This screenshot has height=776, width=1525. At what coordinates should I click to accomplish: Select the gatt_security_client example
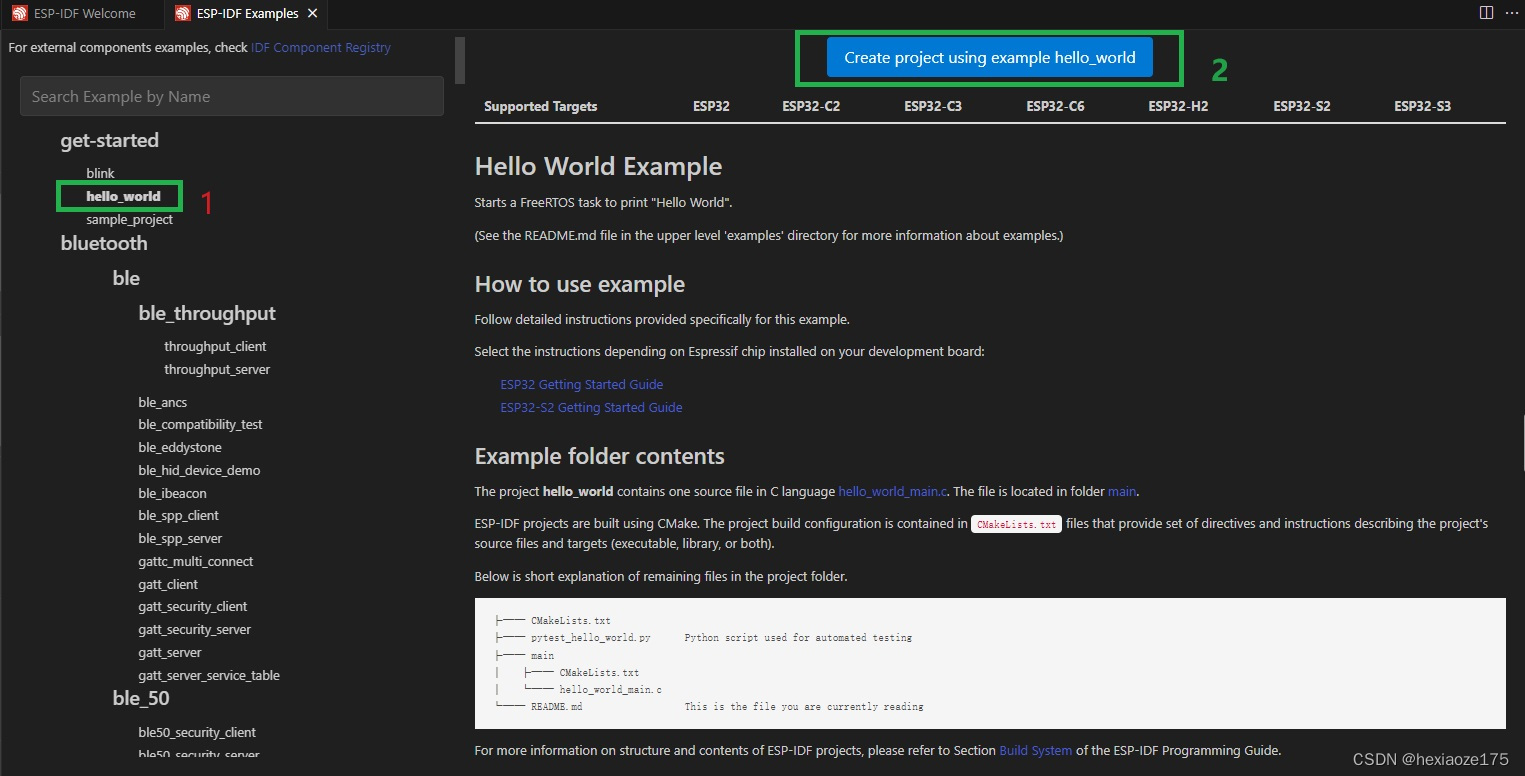click(x=193, y=606)
